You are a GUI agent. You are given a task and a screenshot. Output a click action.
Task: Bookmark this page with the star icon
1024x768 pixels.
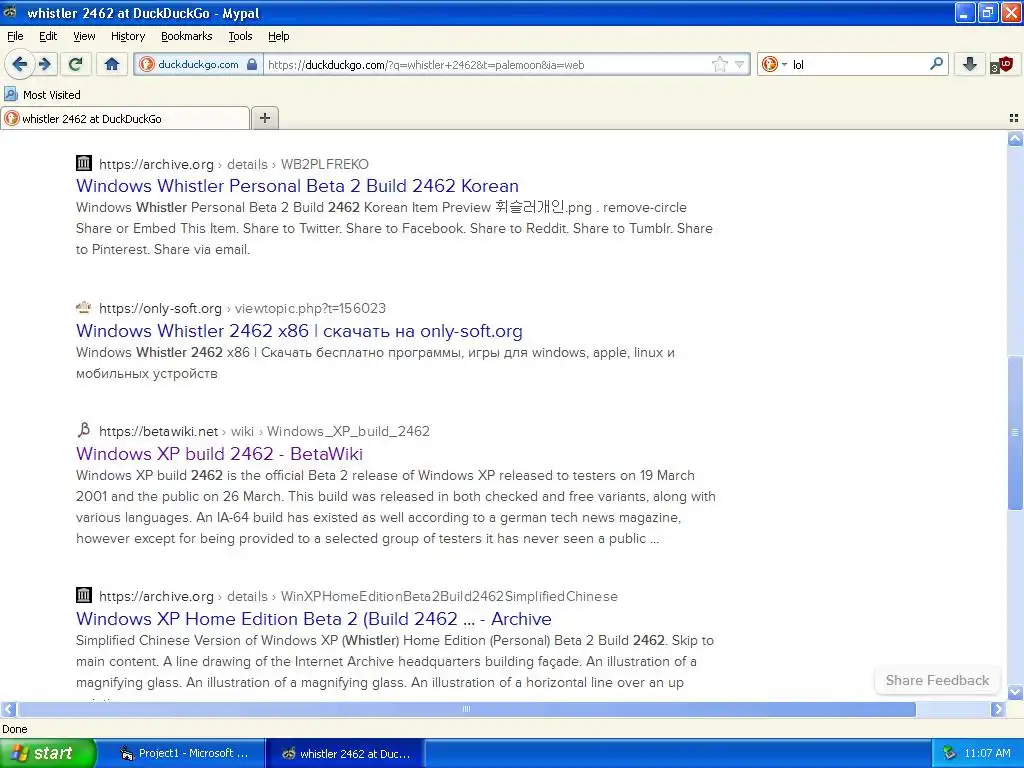(719, 64)
